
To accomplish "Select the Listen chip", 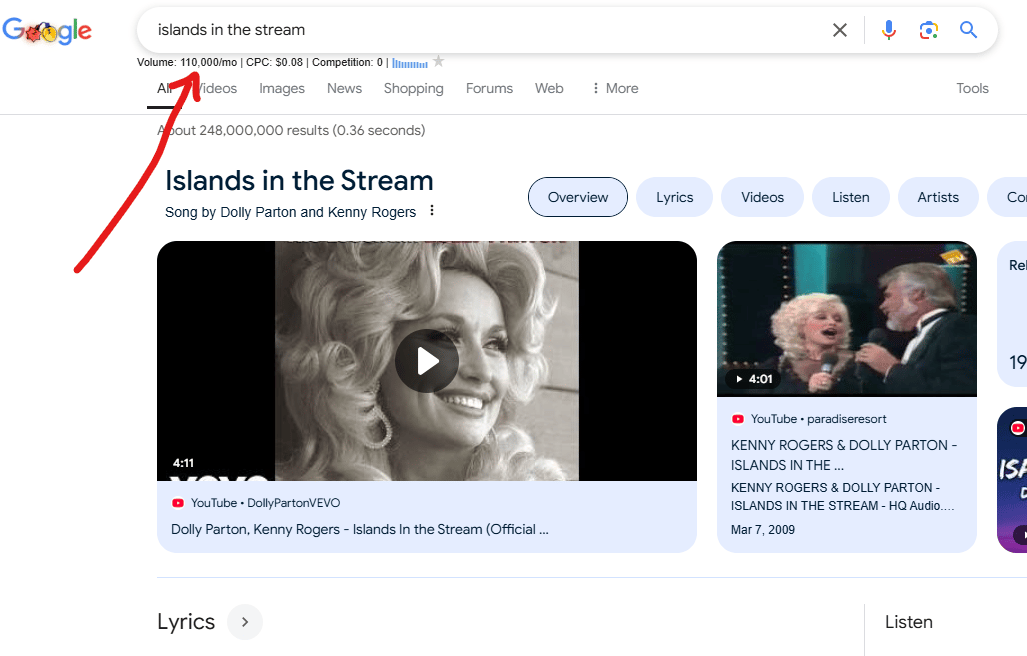I will click(x=851, y=197).
